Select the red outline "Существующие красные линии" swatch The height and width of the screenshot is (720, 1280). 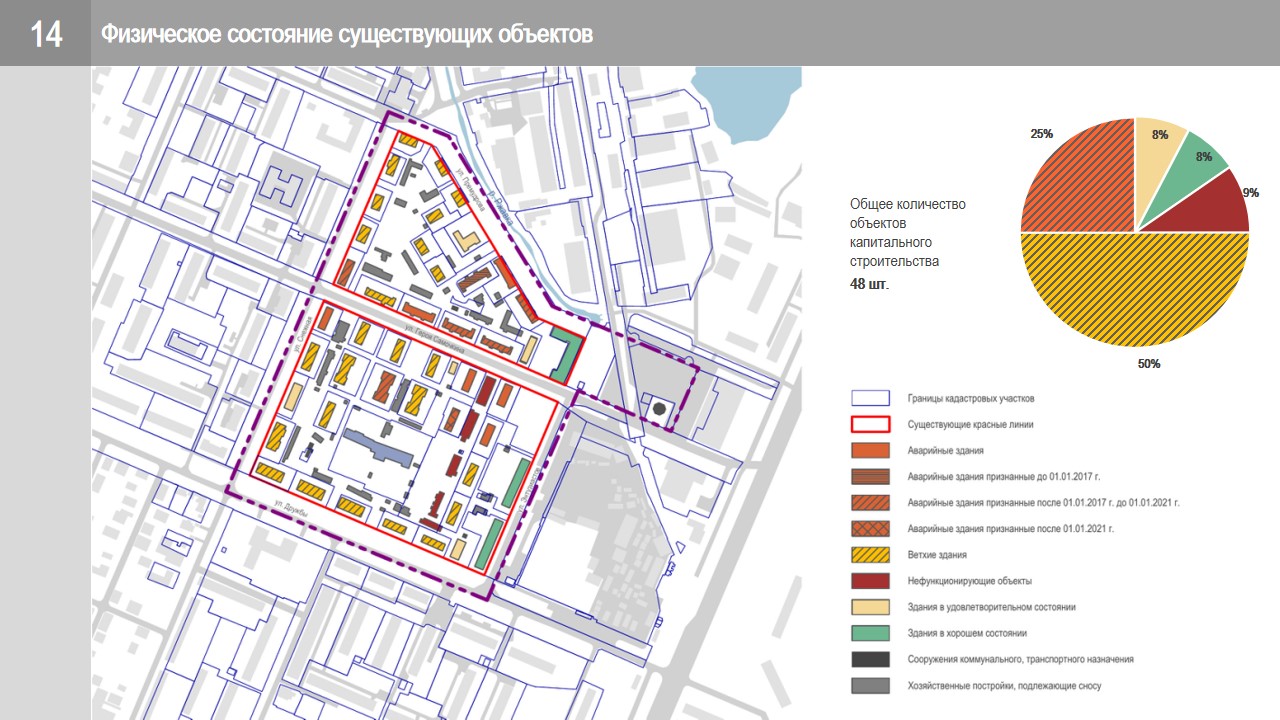pyautogui.click(x=870, y=424)
